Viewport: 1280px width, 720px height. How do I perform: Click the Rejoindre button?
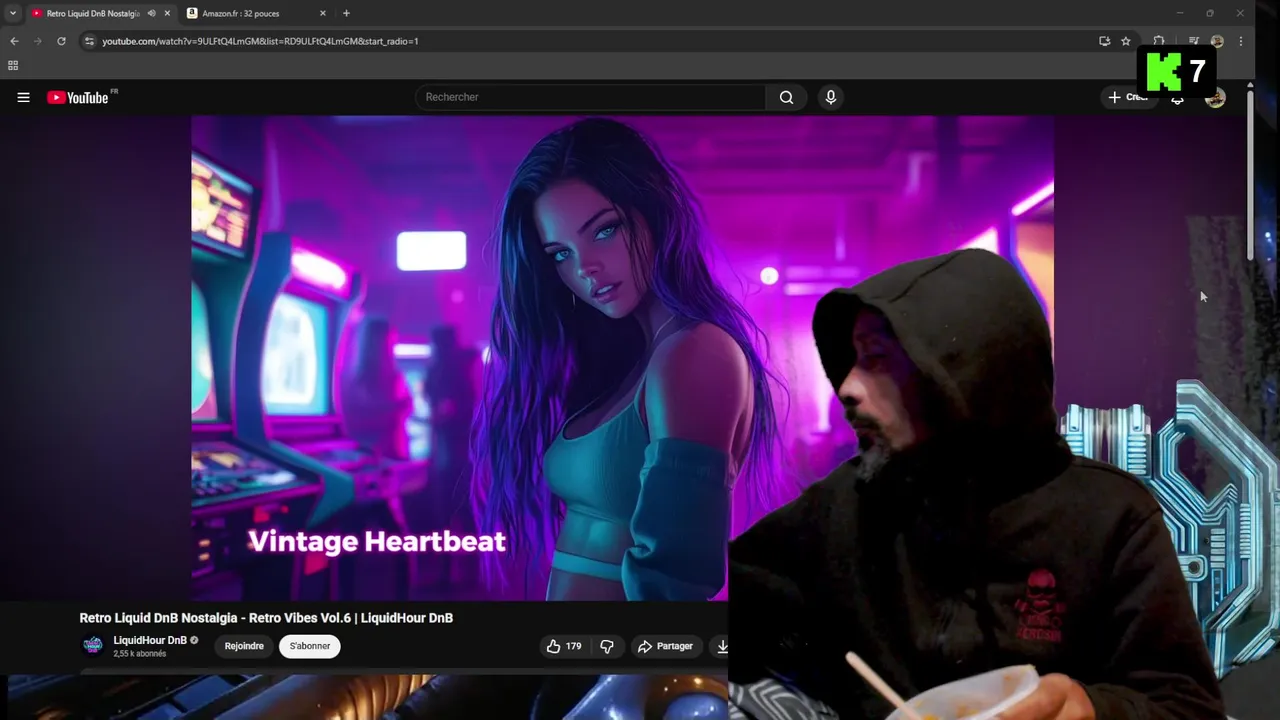[x=244, y=646]
